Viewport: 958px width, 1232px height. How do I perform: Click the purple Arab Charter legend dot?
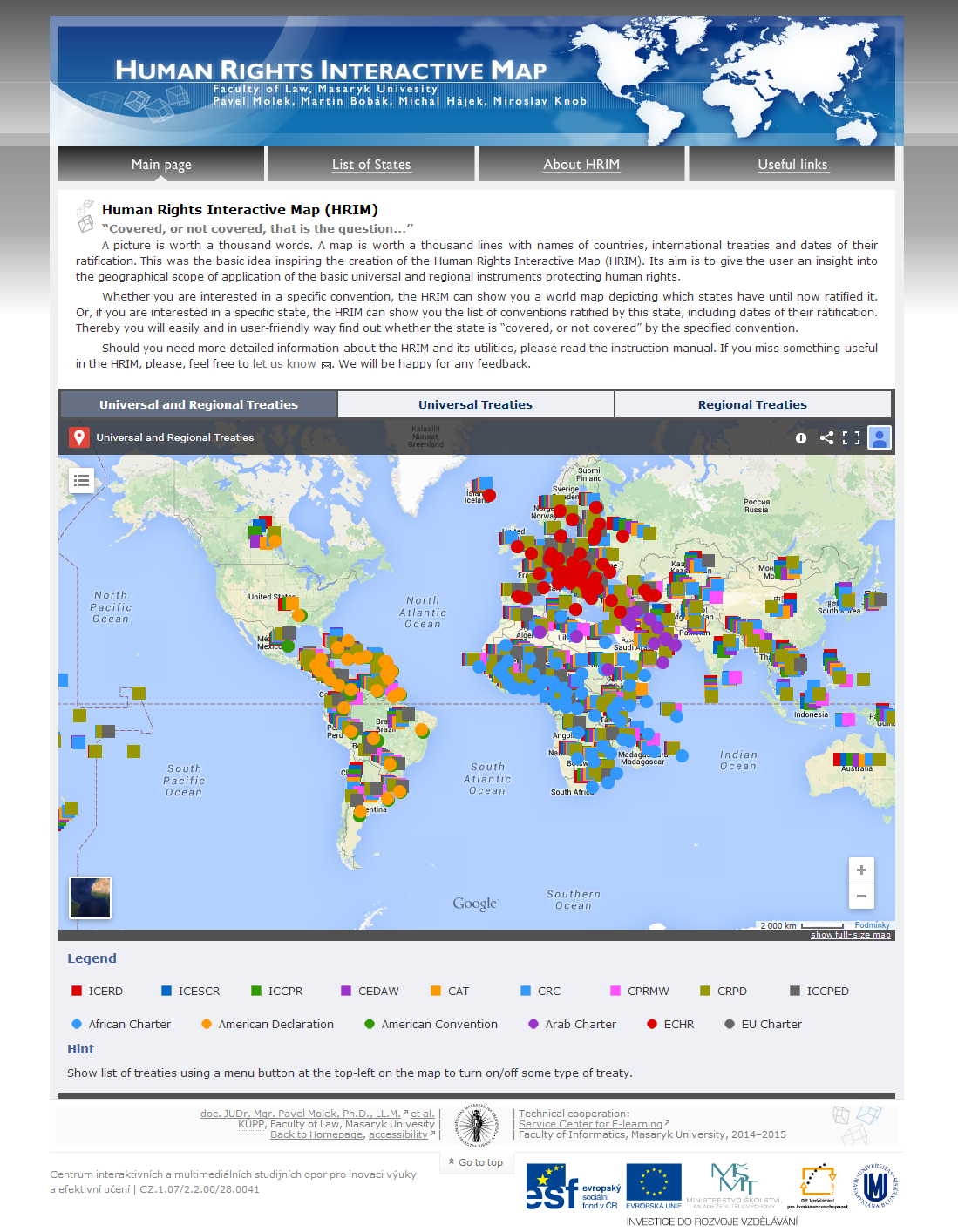click(x=533, y=1024)
